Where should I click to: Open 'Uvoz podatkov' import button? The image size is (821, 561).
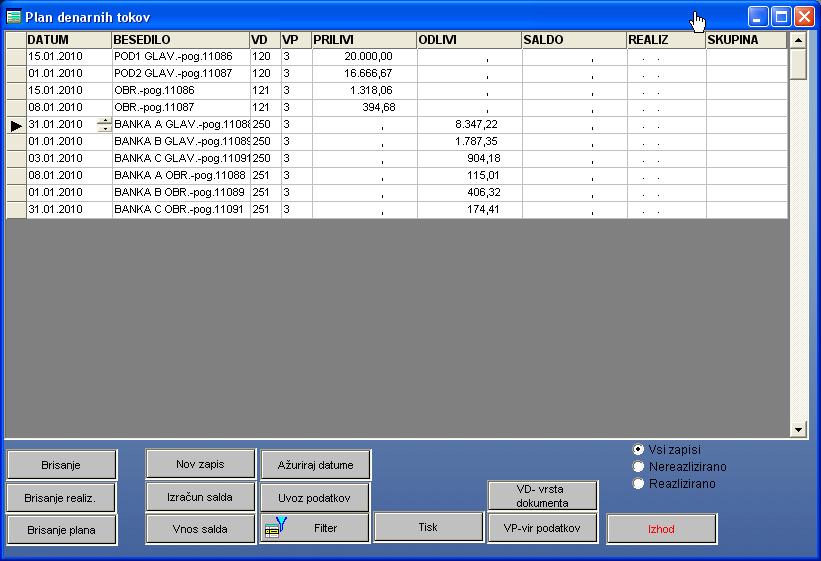pyautogui.click(x=315, y=496)
